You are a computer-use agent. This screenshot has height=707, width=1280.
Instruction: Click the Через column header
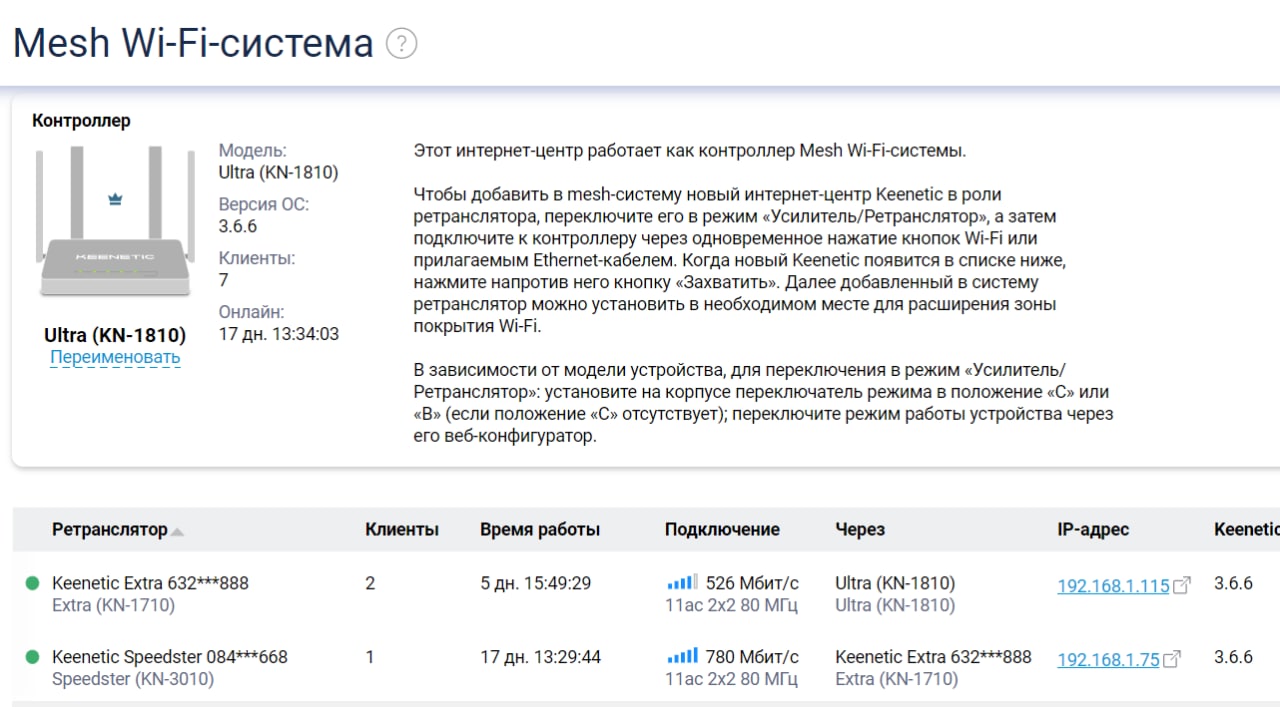click(860, 530)
